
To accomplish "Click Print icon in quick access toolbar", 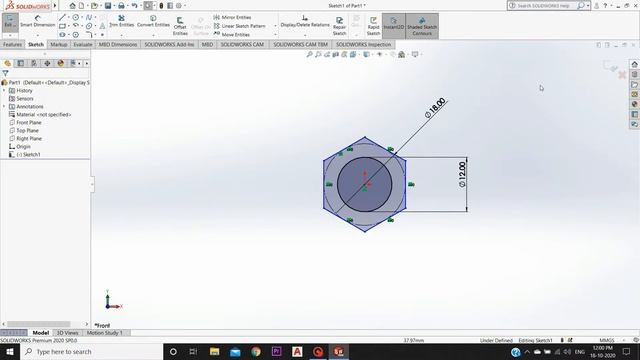I will point(121,6).
